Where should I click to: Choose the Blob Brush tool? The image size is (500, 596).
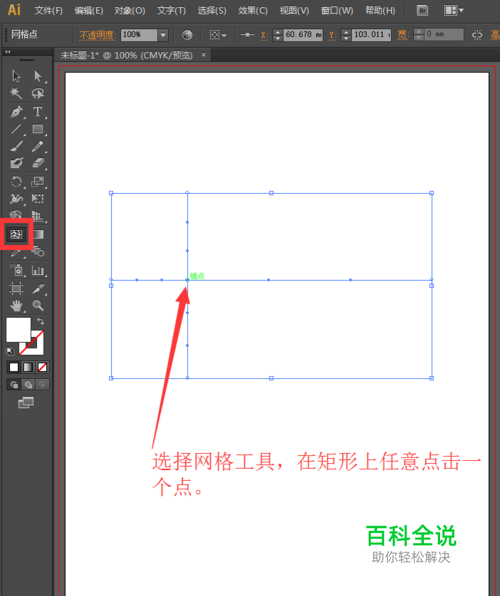tap(16, 163)
